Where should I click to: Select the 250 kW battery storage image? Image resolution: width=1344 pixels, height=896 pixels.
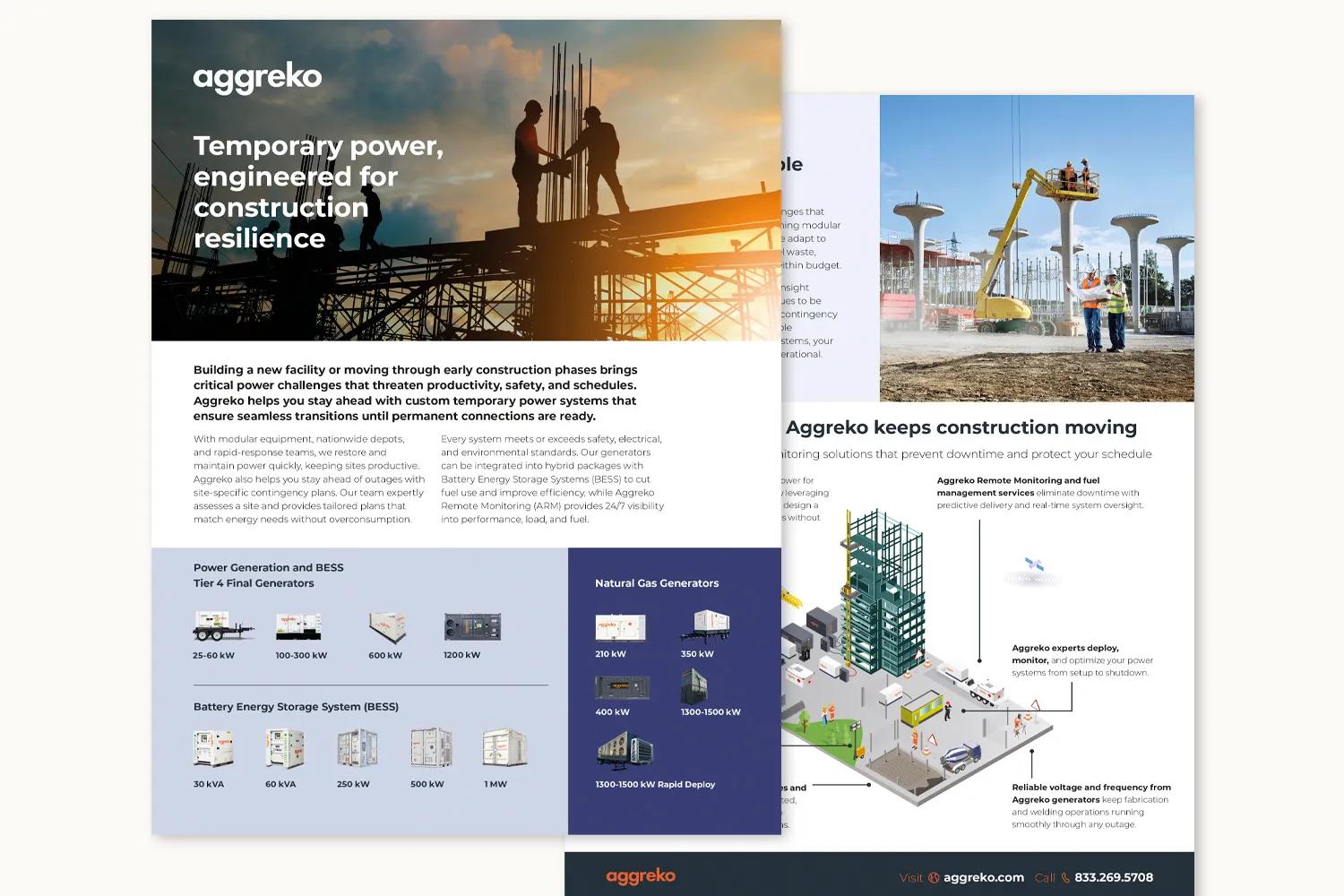coord(357,748)
